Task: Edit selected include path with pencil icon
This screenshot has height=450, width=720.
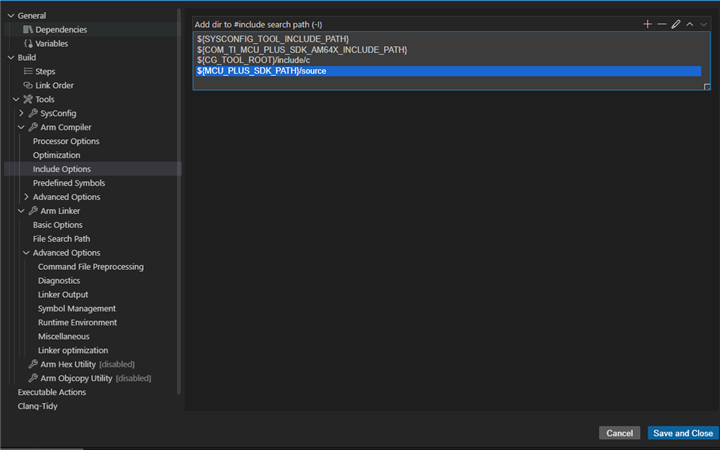Action: pos(676,24)
